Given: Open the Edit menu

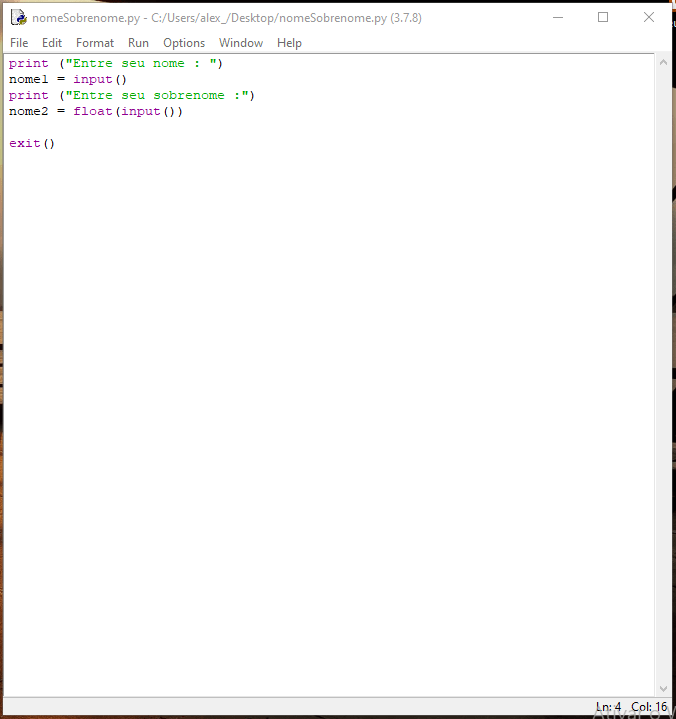Looking at the screenshot, I should pos(52,43).
